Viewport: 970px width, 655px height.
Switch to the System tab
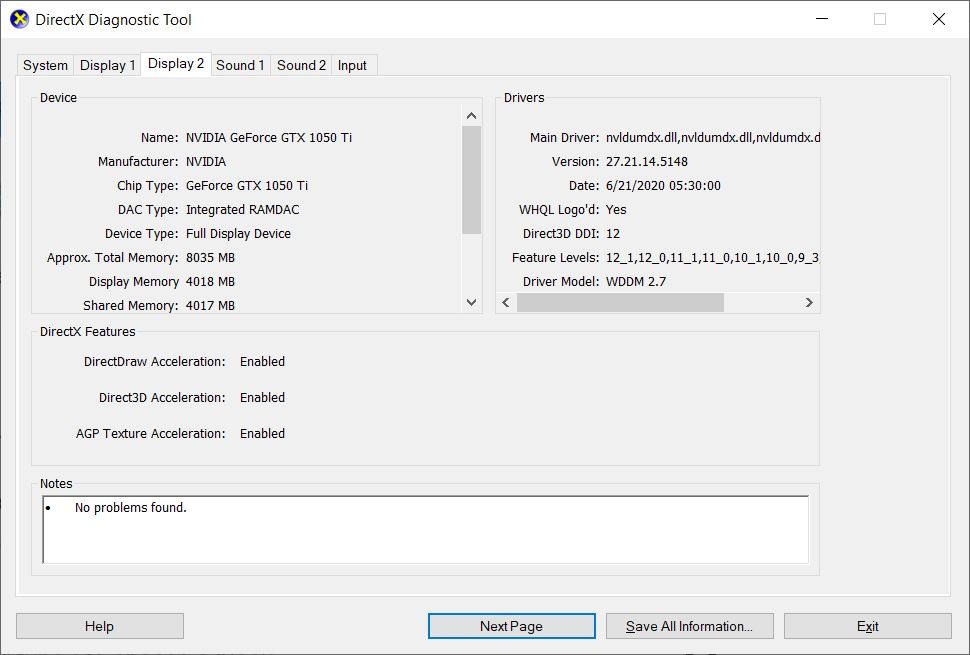click(x=44, y=64)
